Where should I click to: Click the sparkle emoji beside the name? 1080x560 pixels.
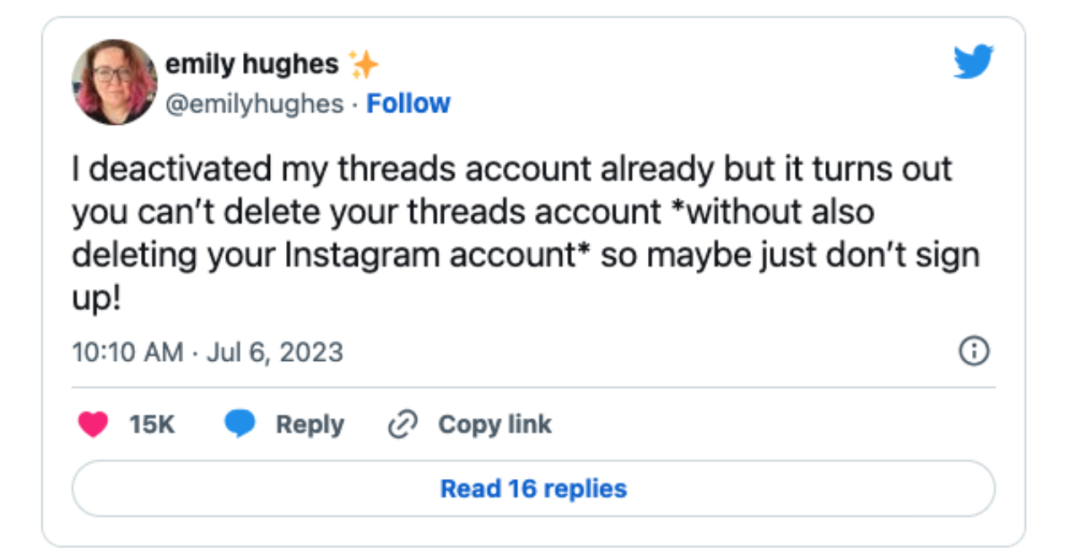click(364, 65)
